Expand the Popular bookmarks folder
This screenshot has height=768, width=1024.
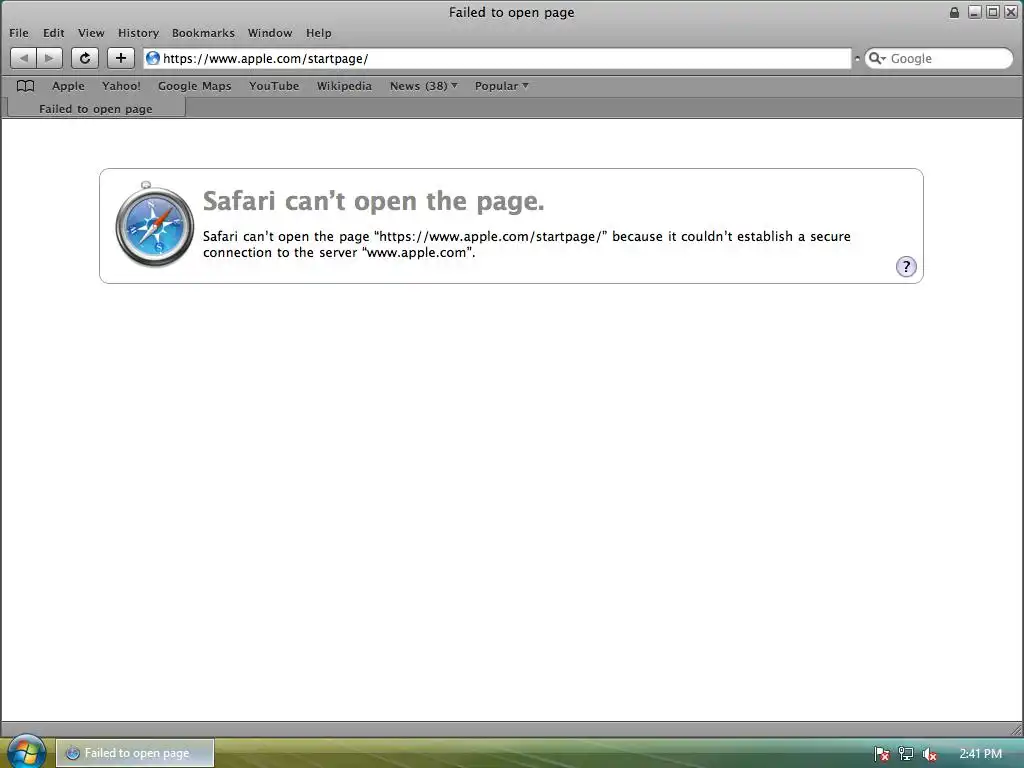[502, 86]
